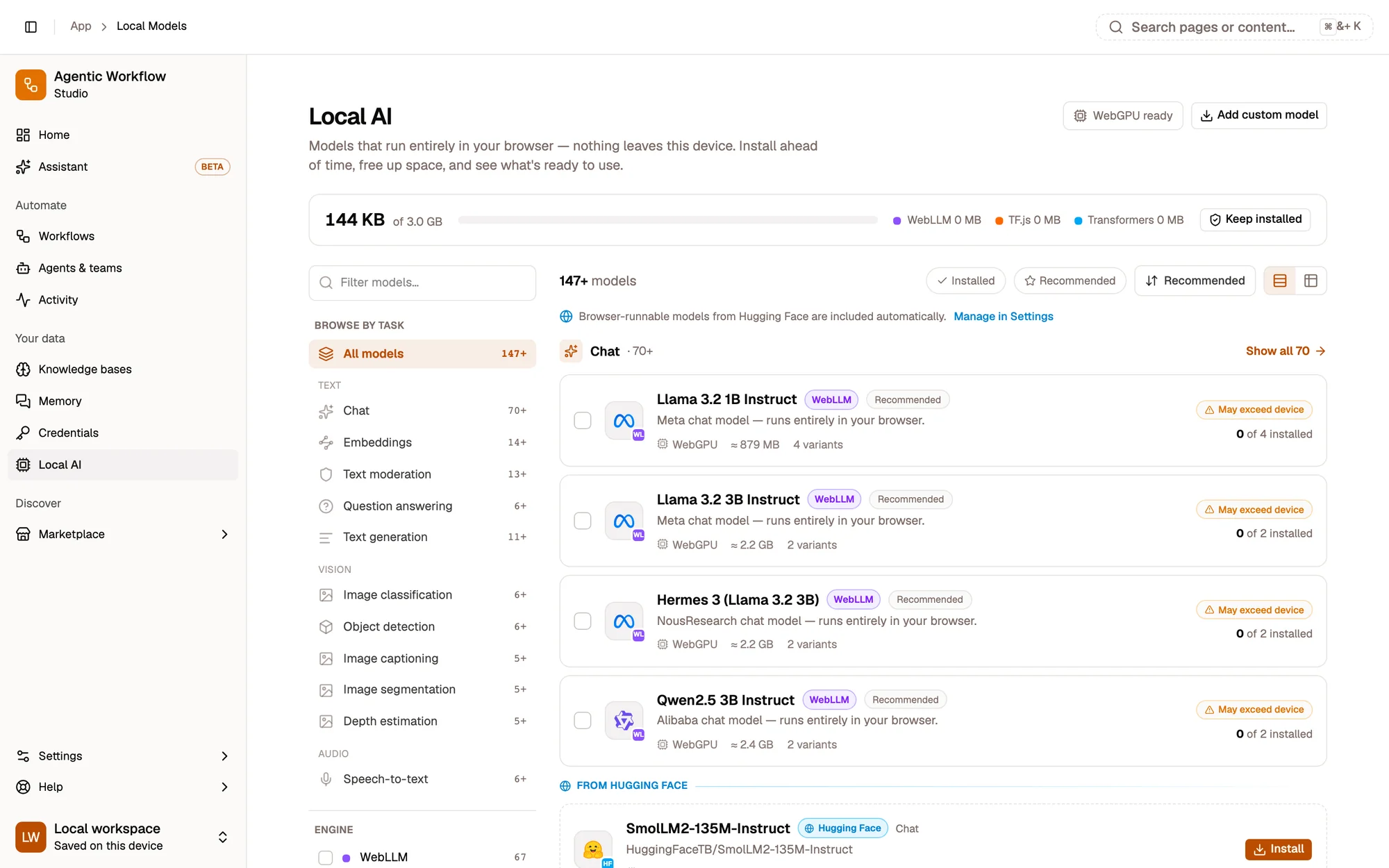The height and width of the screenshot is (868, 1389).
Task: Click the SmolLM2 Hugging Face emoji icon
Action: (593, 849)
